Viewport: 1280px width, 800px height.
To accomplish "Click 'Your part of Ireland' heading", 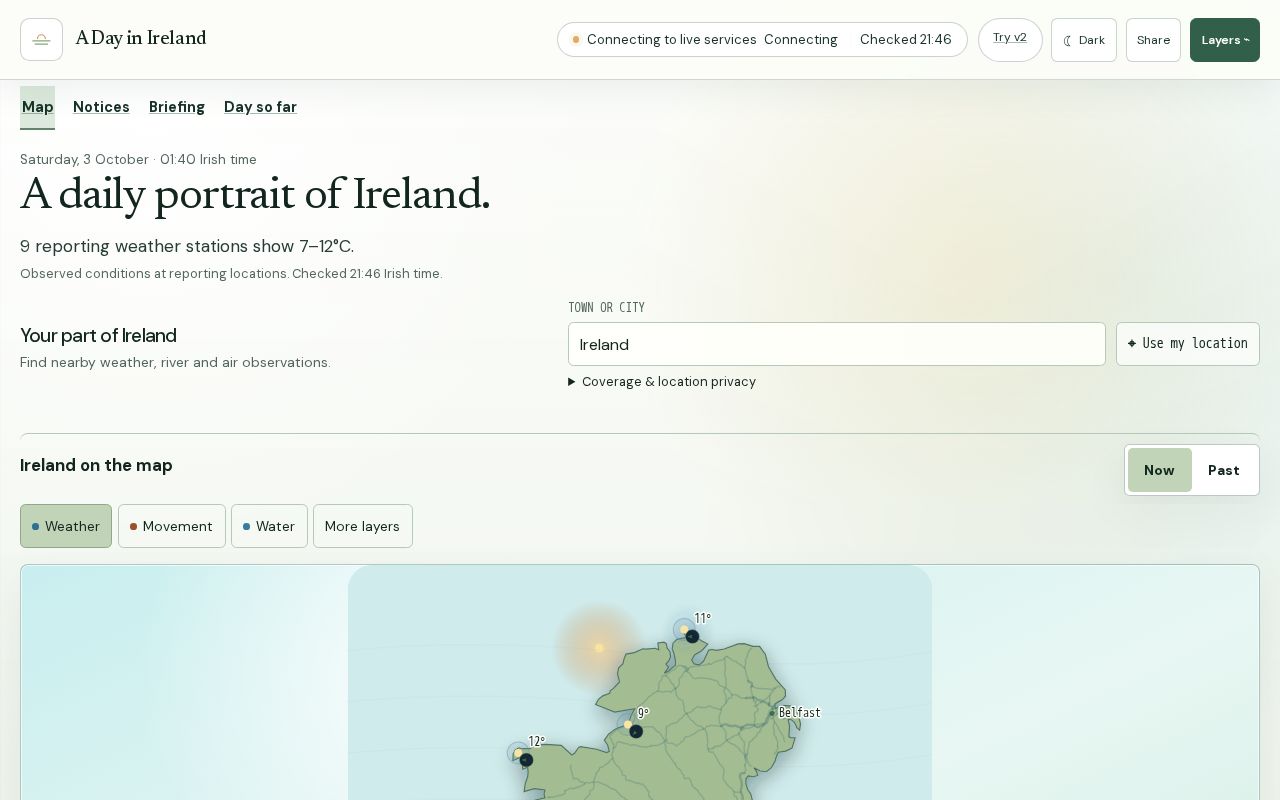I will [x=98, y=336].
